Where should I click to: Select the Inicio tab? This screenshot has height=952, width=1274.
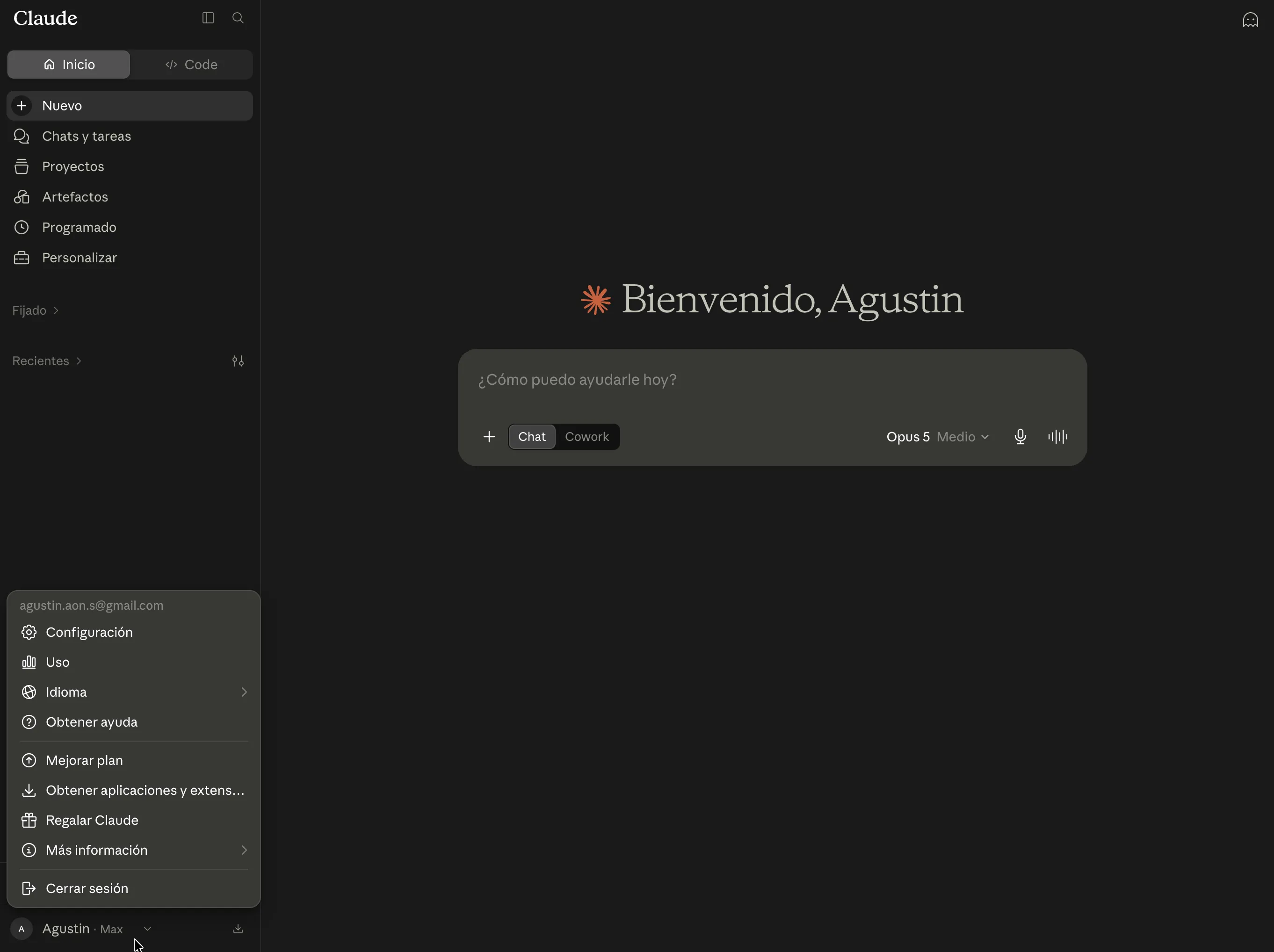[69, 65]
